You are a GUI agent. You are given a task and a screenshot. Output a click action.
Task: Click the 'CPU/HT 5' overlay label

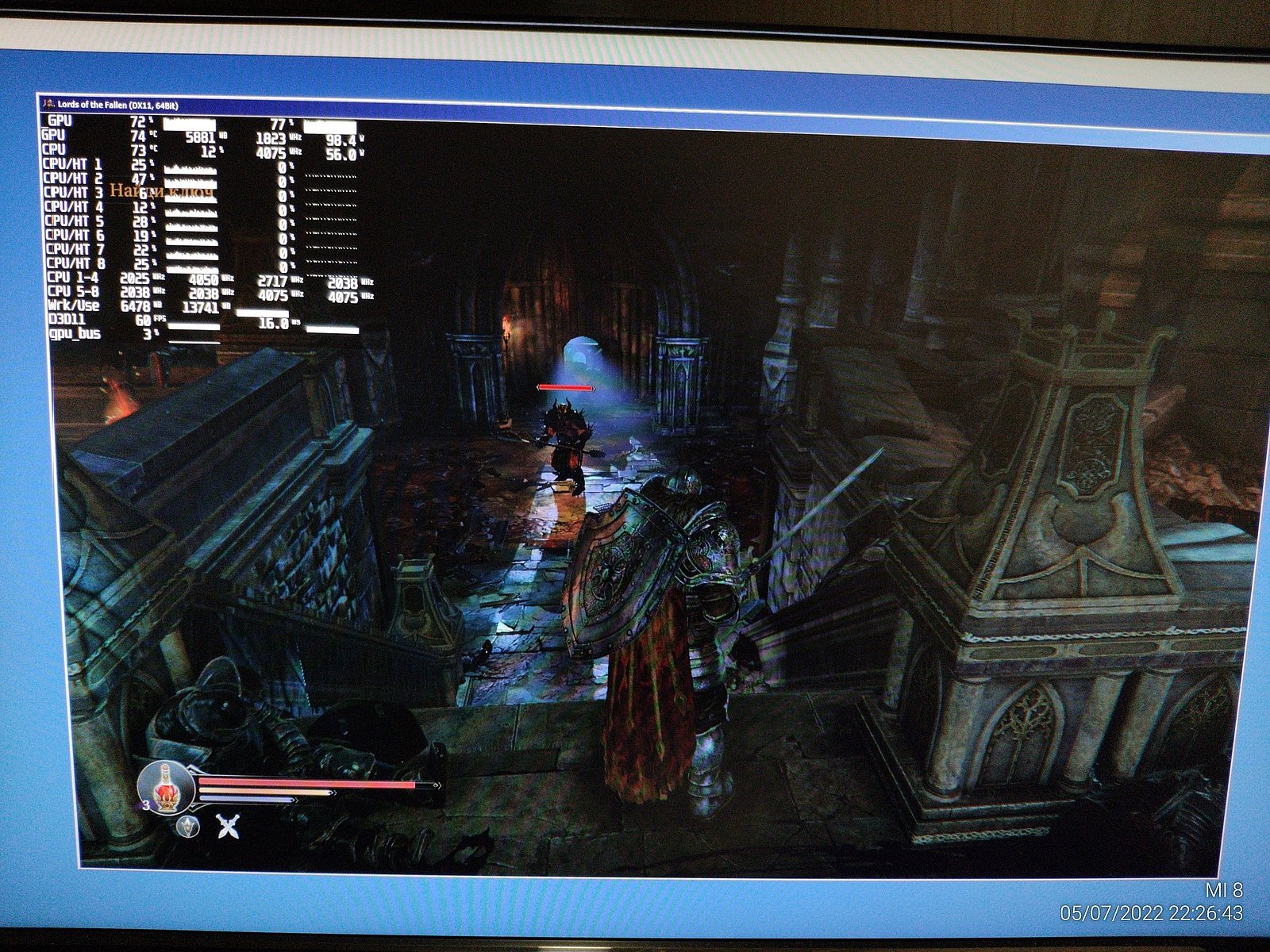[x=74, y=221]
